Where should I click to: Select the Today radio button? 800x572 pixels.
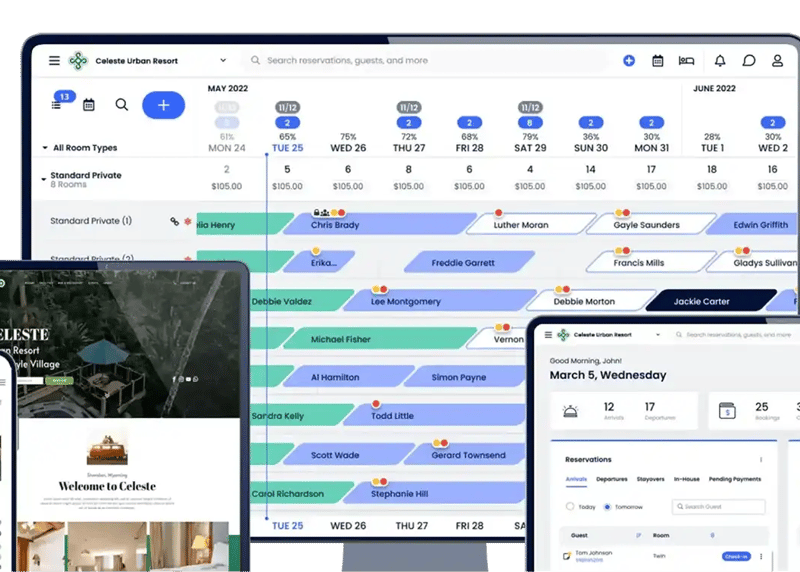[571, 507]
